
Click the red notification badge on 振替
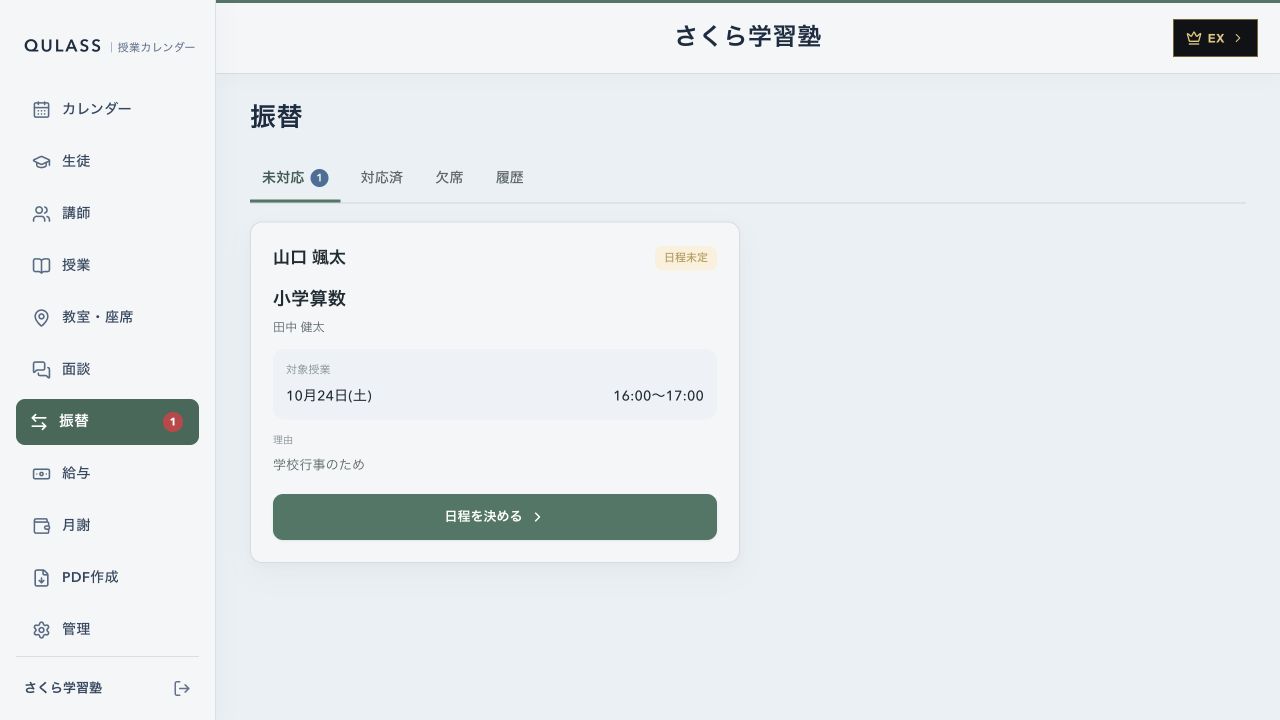pos(173,422)
